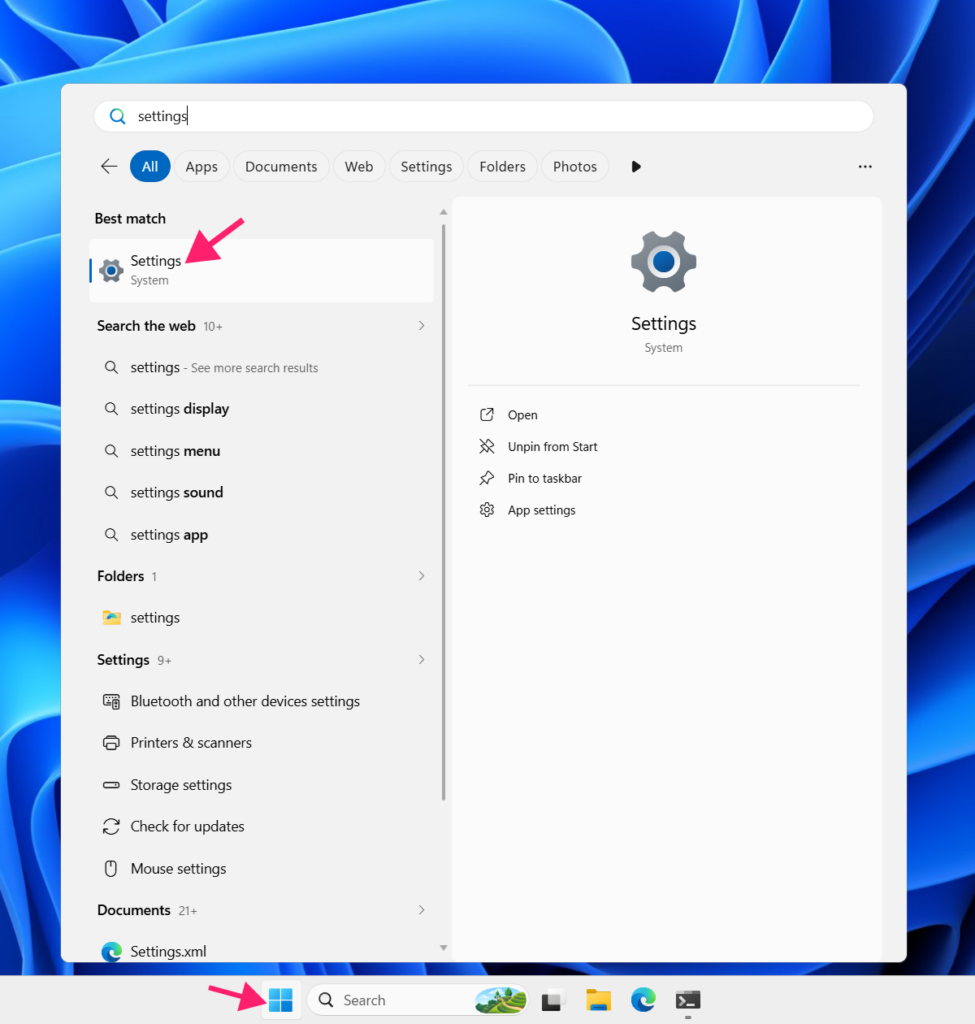Click Unpin from Start

(552, 447)
